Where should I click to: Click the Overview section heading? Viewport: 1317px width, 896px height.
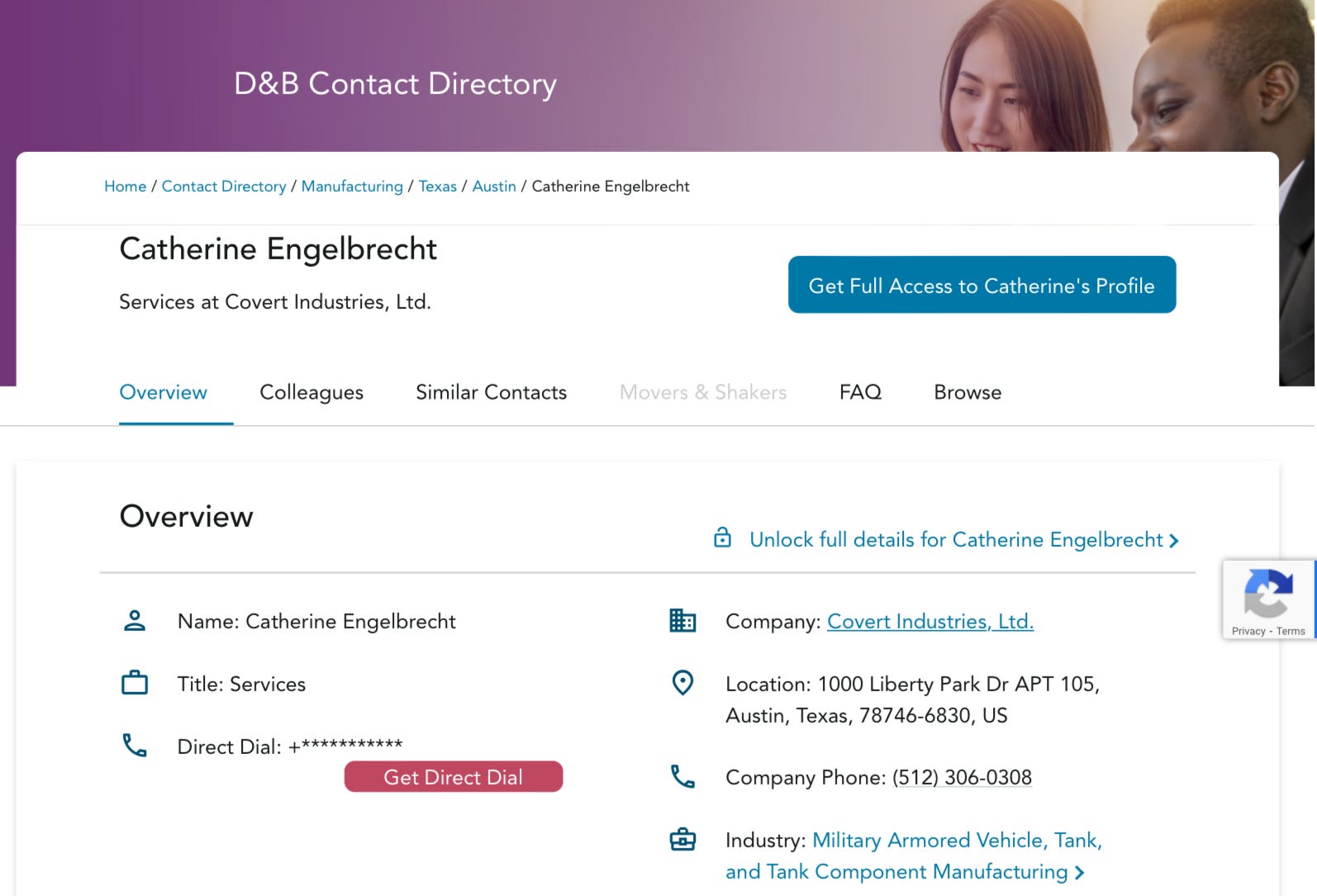pyautogui.click(x=187, y=517)
